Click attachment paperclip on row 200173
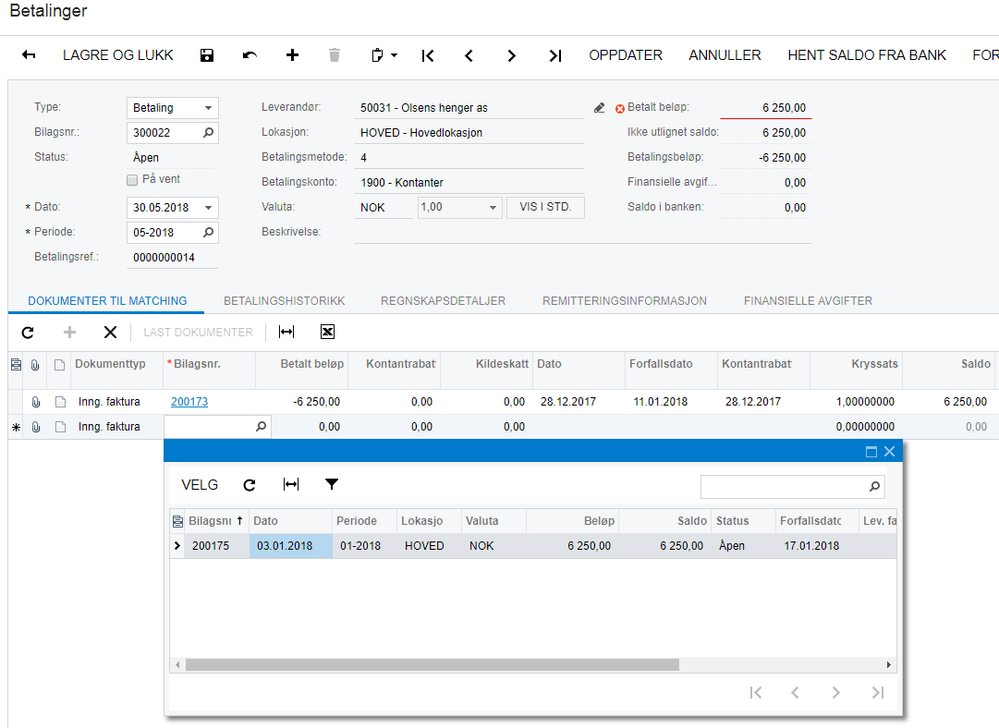The height and width of the screenshot is (728, 999). pyautogui.click(x=36, y=402)
